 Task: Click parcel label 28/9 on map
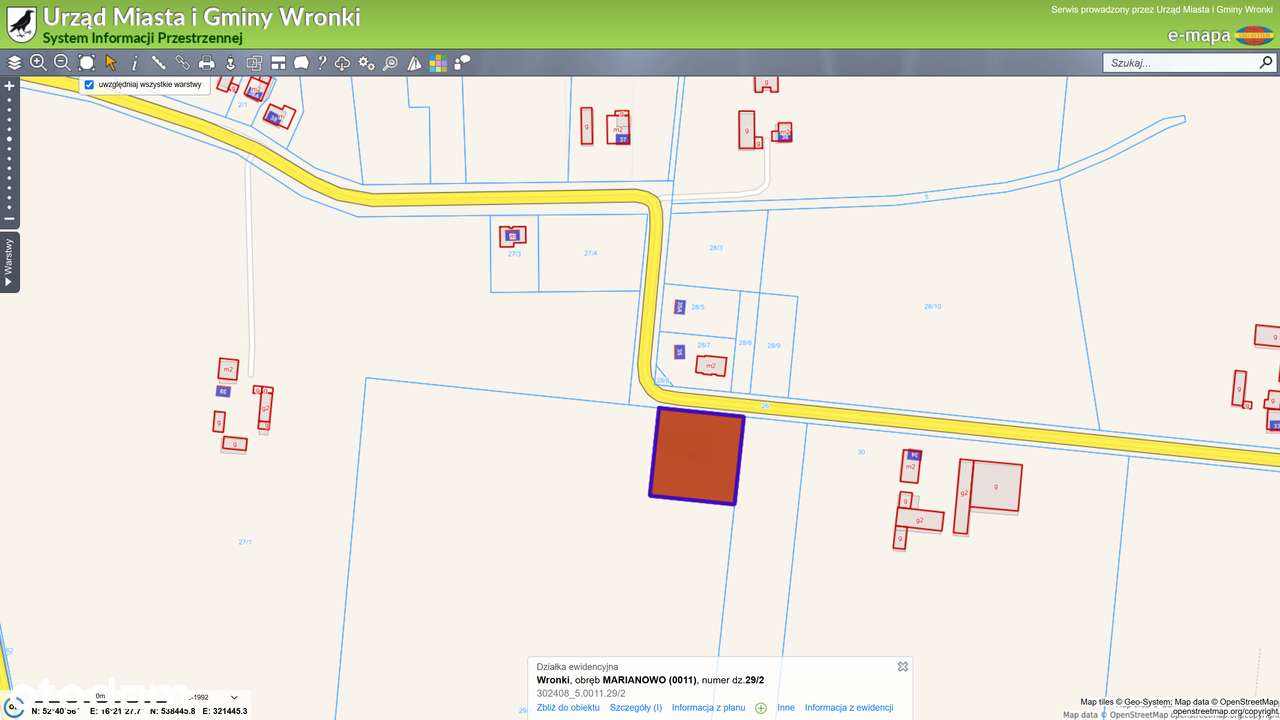(x=773, y=345)
